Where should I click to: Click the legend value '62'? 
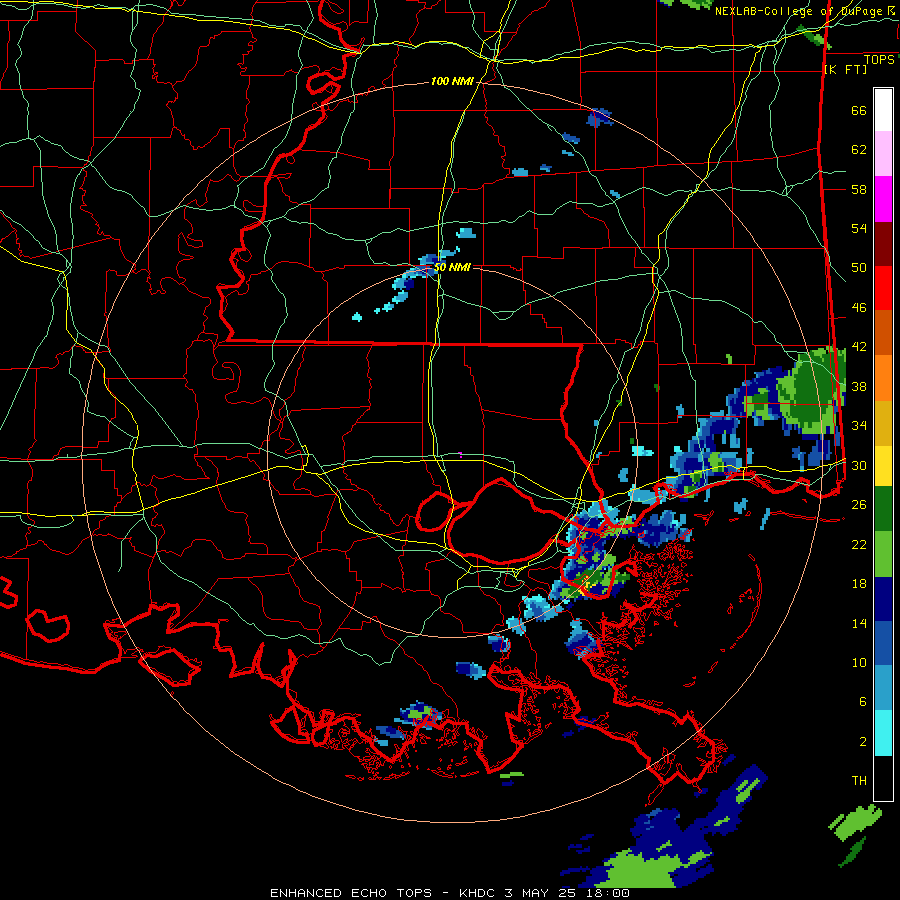(859, 150)
